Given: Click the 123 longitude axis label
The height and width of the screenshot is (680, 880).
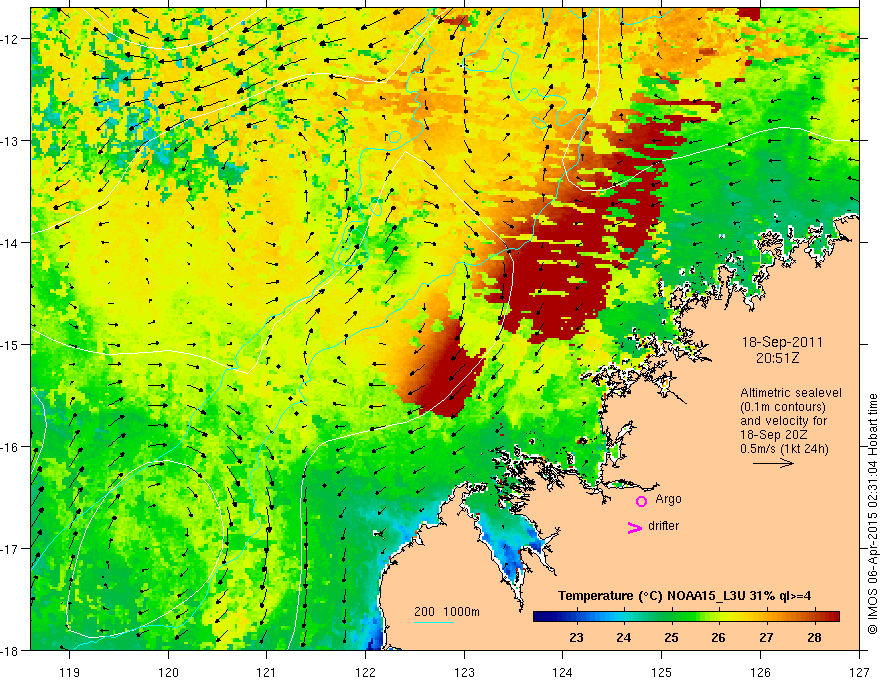Looking at the screenshot, I should pos(465,673).
